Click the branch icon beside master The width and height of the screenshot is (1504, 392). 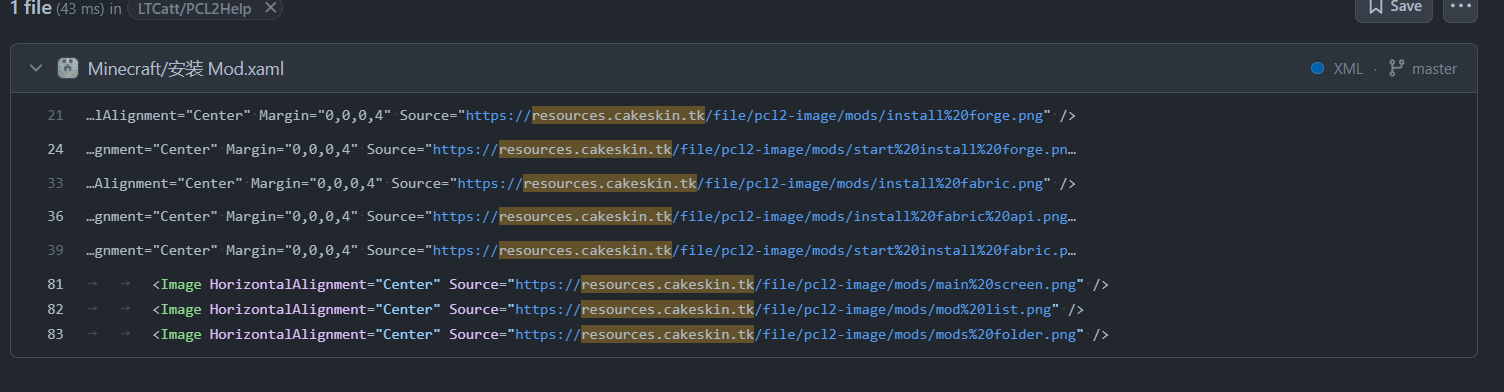[1396, 69]
